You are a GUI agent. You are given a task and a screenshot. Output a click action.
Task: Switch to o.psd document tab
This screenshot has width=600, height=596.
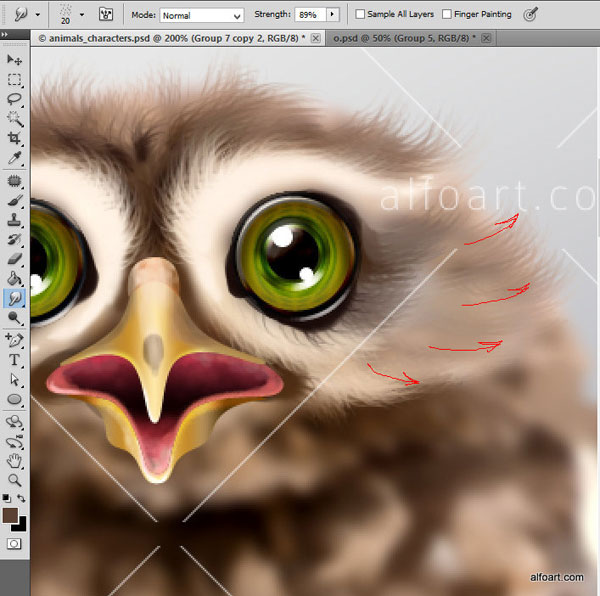(x=404, y=38)
